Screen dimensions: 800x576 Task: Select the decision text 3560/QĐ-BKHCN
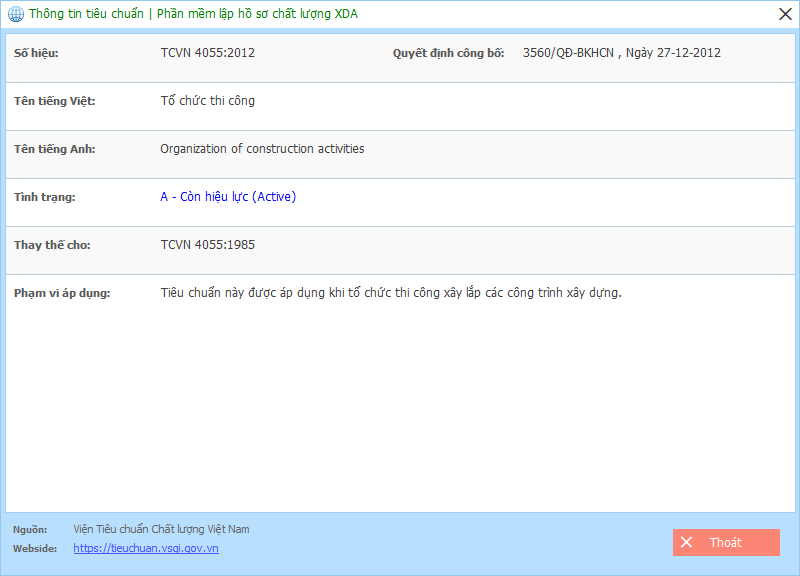[x=568, y=53]
